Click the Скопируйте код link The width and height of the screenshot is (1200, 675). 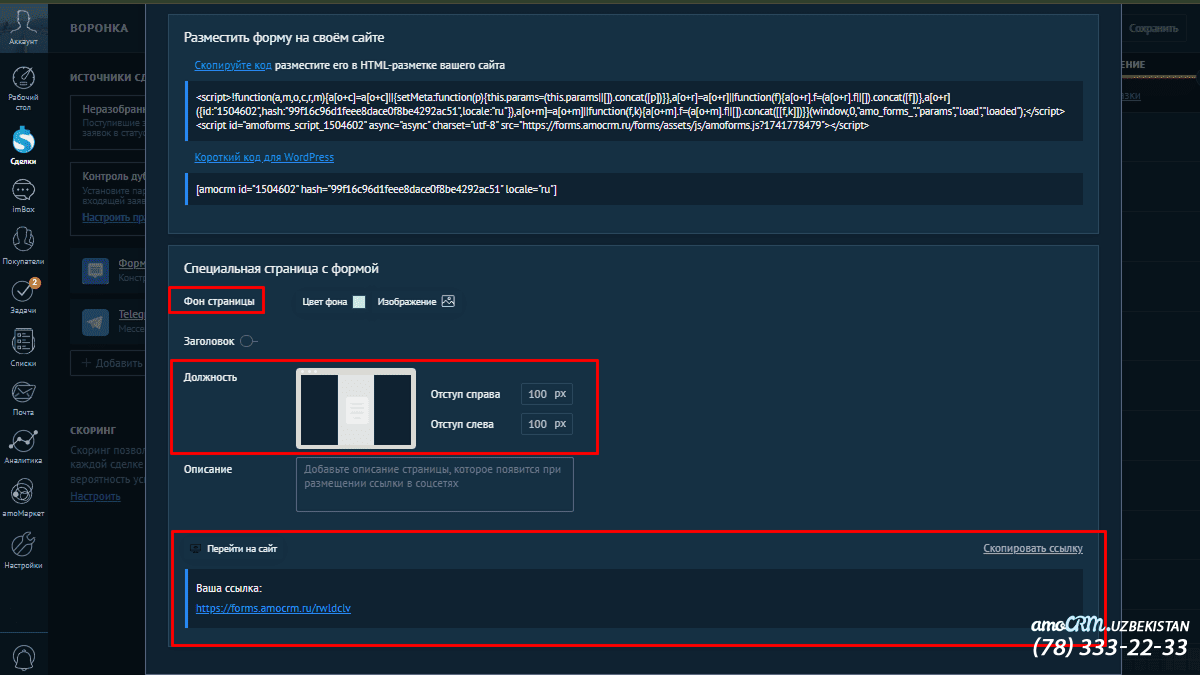(233, 65)
